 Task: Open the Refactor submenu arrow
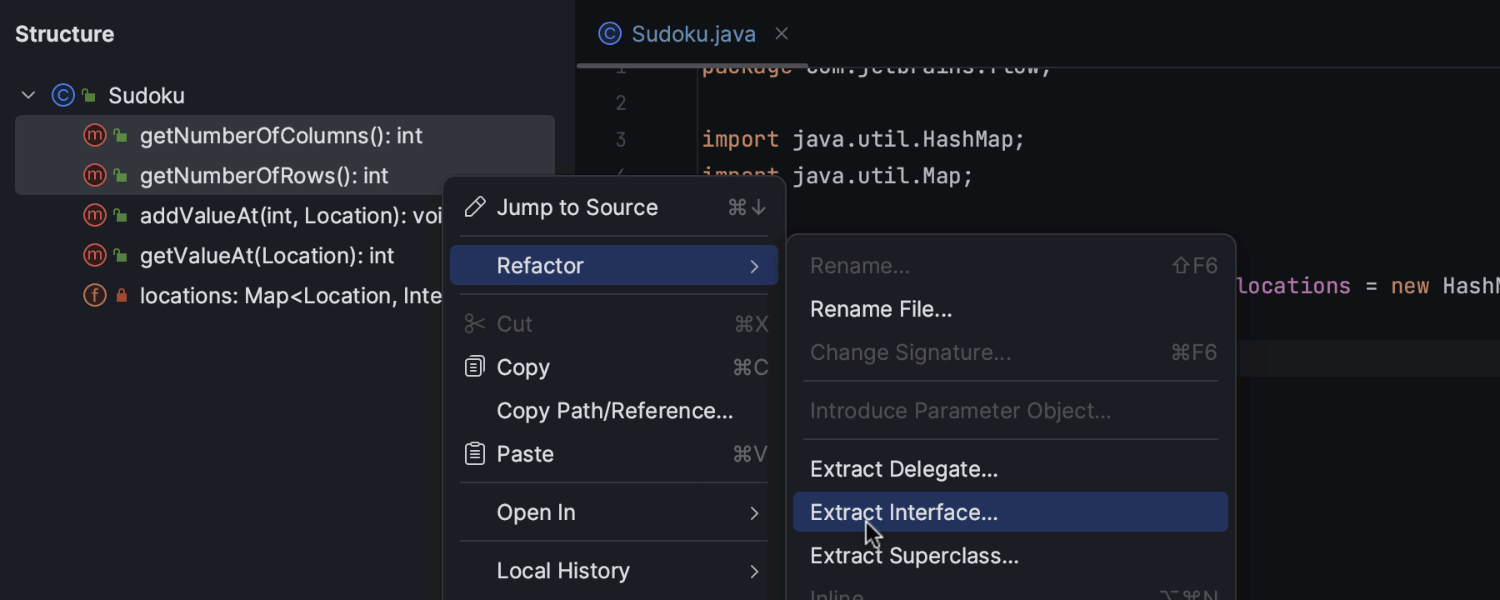[754, 266]
